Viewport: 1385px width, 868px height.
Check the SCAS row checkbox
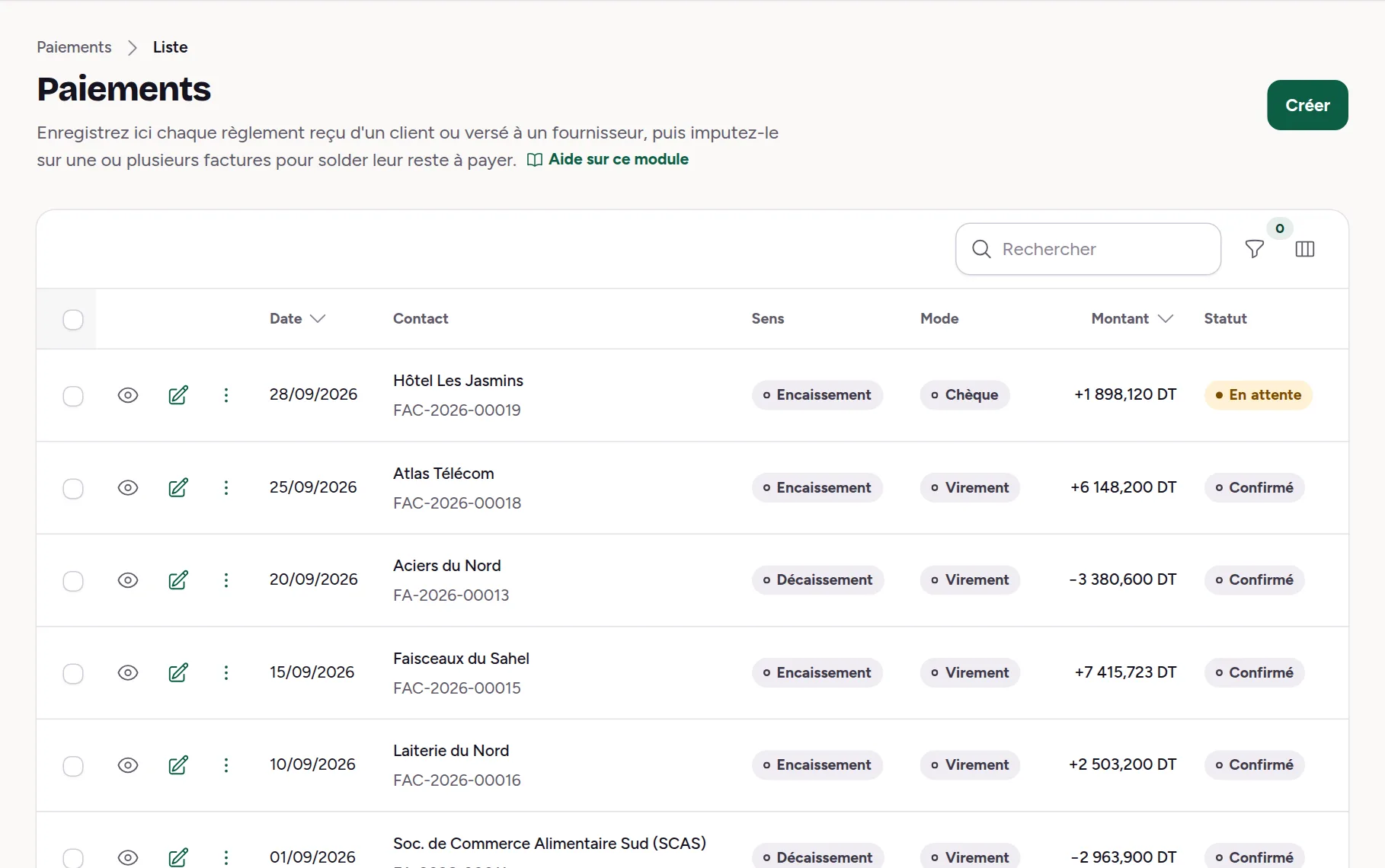click(x=73, y=858)
